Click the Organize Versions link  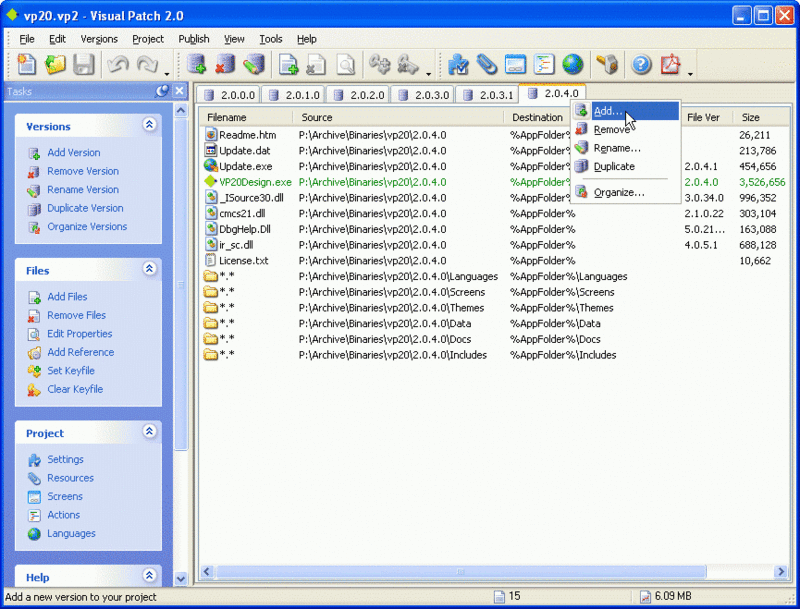pos(87,226)
